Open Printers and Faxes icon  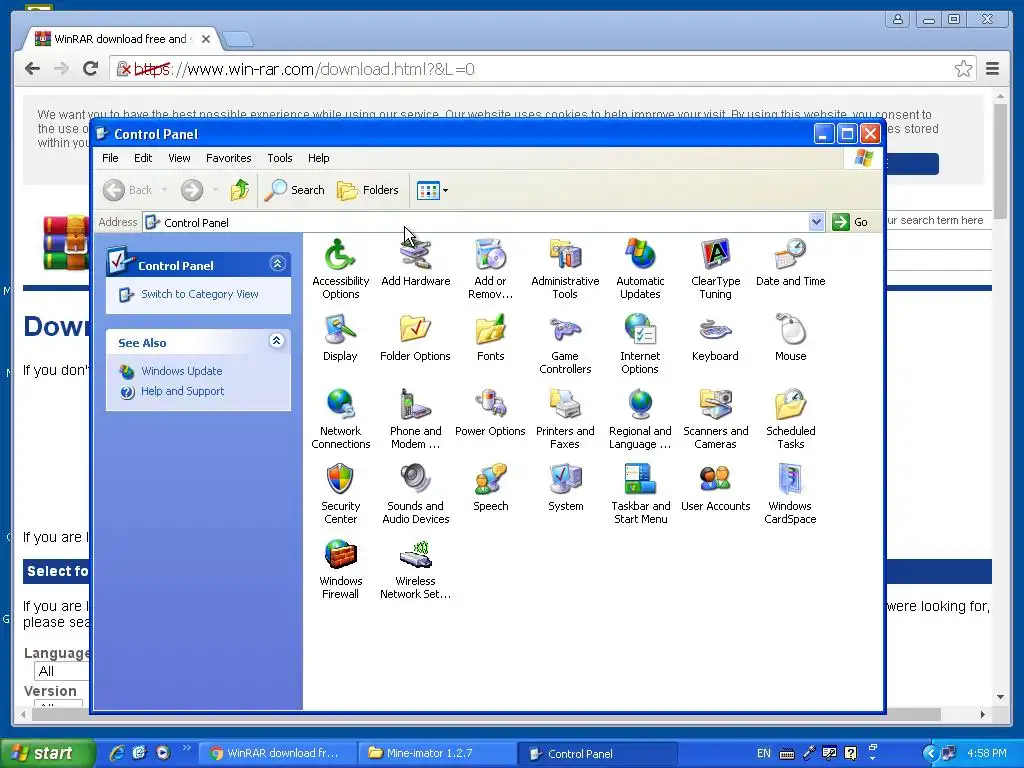coord(565,419)
